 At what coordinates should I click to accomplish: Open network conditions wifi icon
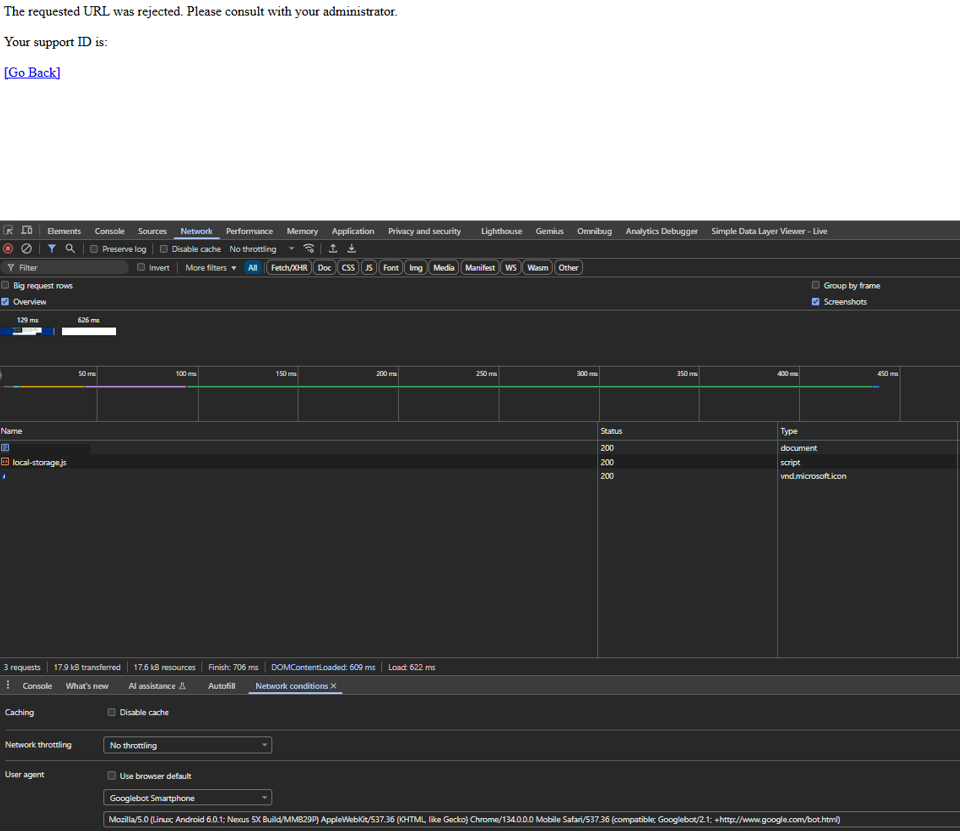(x=309, y=249)
